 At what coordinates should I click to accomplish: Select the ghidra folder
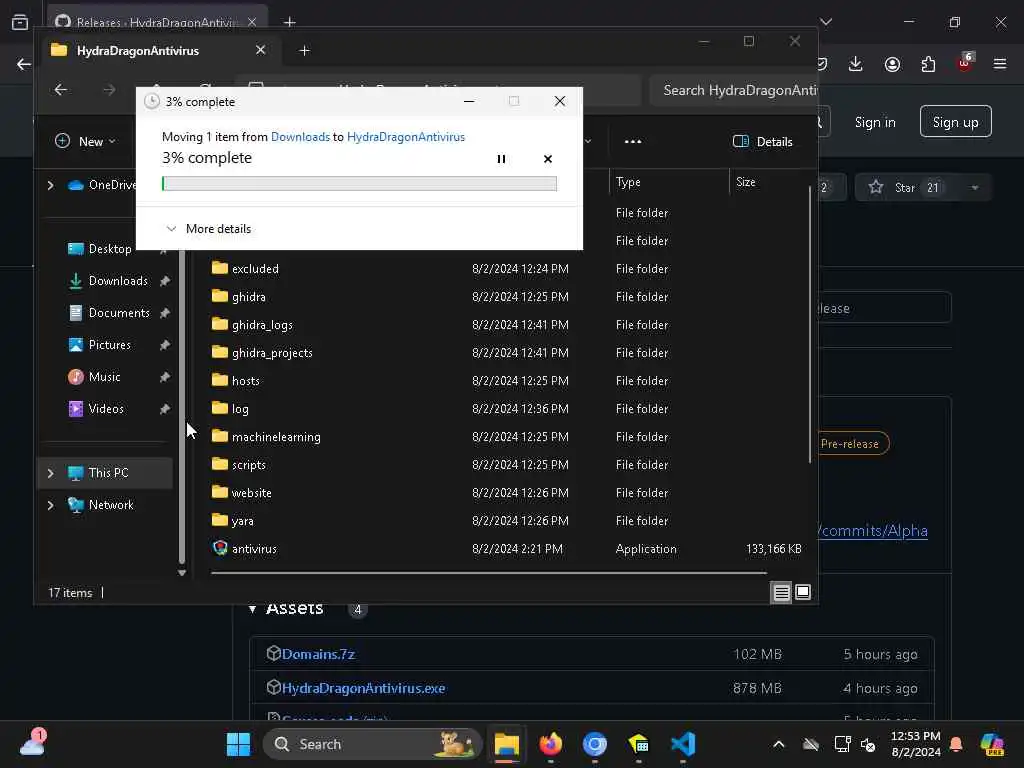[x=238, y=296]
